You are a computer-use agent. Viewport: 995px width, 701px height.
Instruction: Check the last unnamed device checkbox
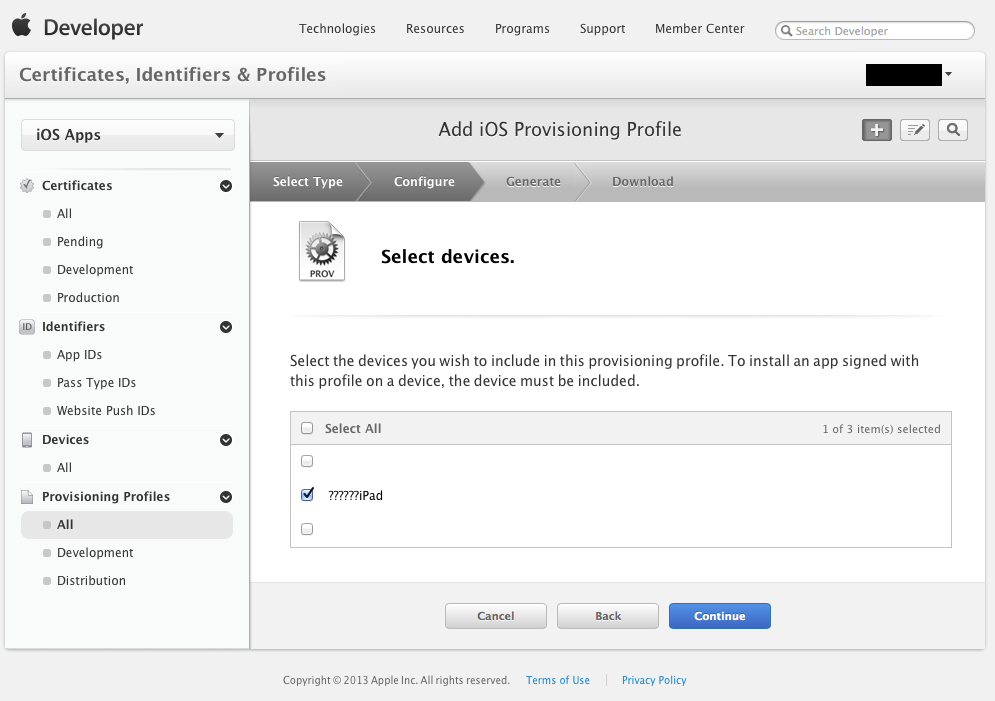point(307,529)
